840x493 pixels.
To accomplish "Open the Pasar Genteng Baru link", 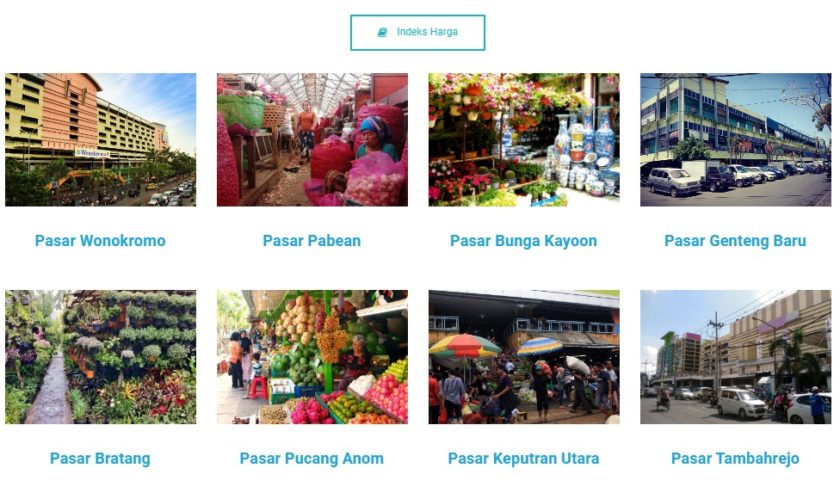I will [x=735, y=241].
